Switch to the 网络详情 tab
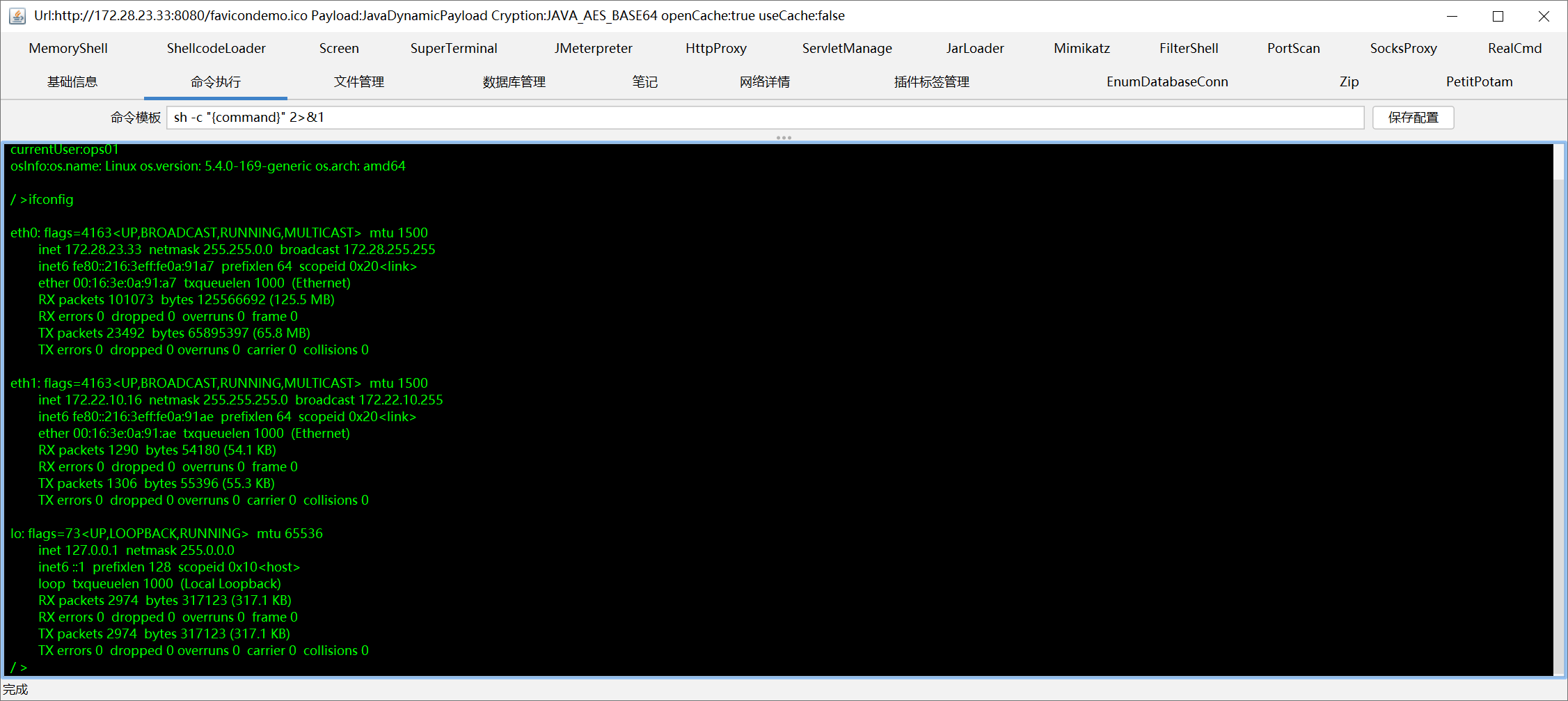Screen dimensions: 1568x701 point(765,81)
